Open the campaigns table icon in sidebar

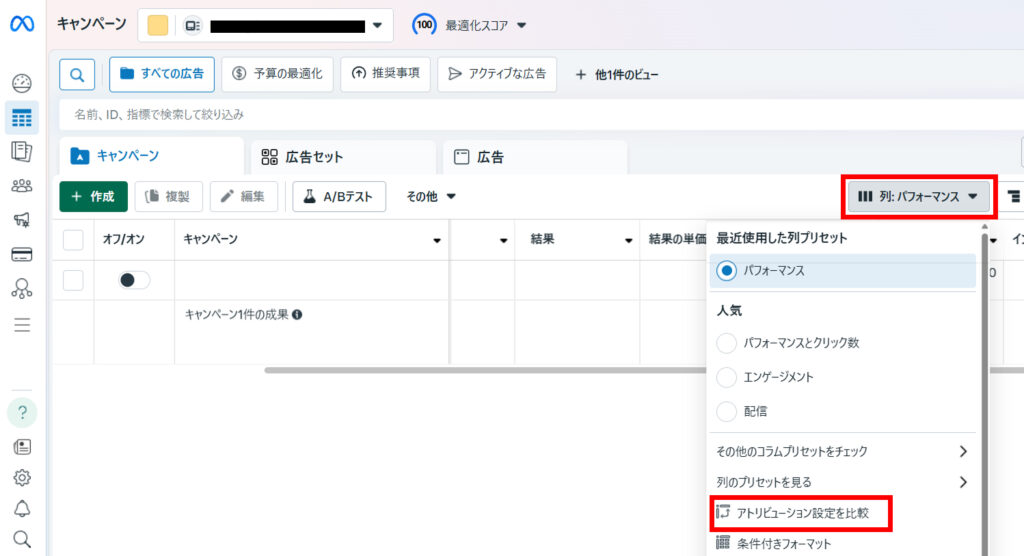(x=22, y=118)
